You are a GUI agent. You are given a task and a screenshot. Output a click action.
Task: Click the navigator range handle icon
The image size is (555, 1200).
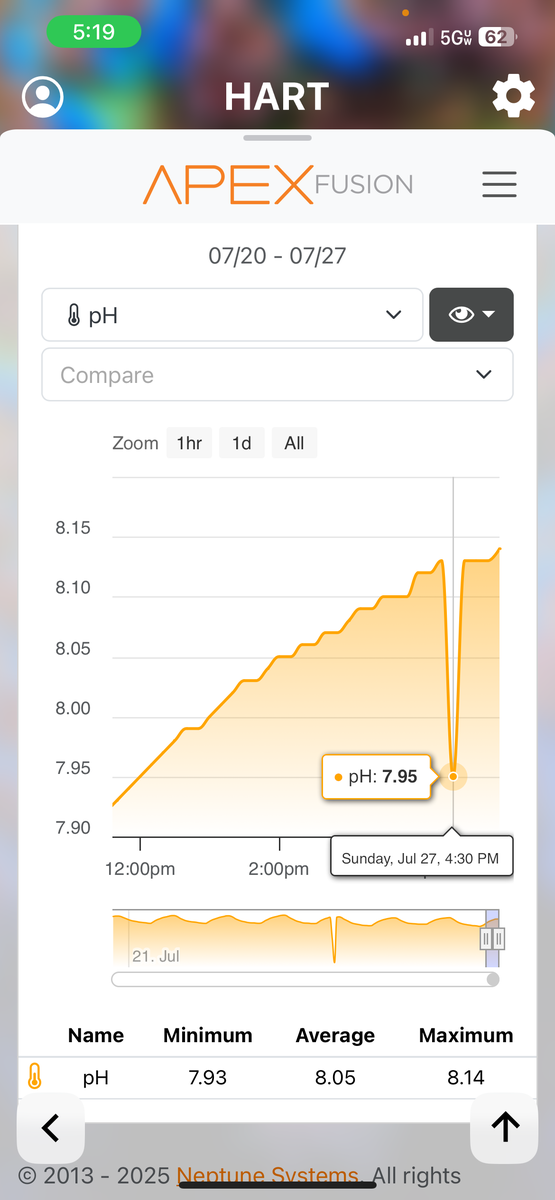click(492, 938)
